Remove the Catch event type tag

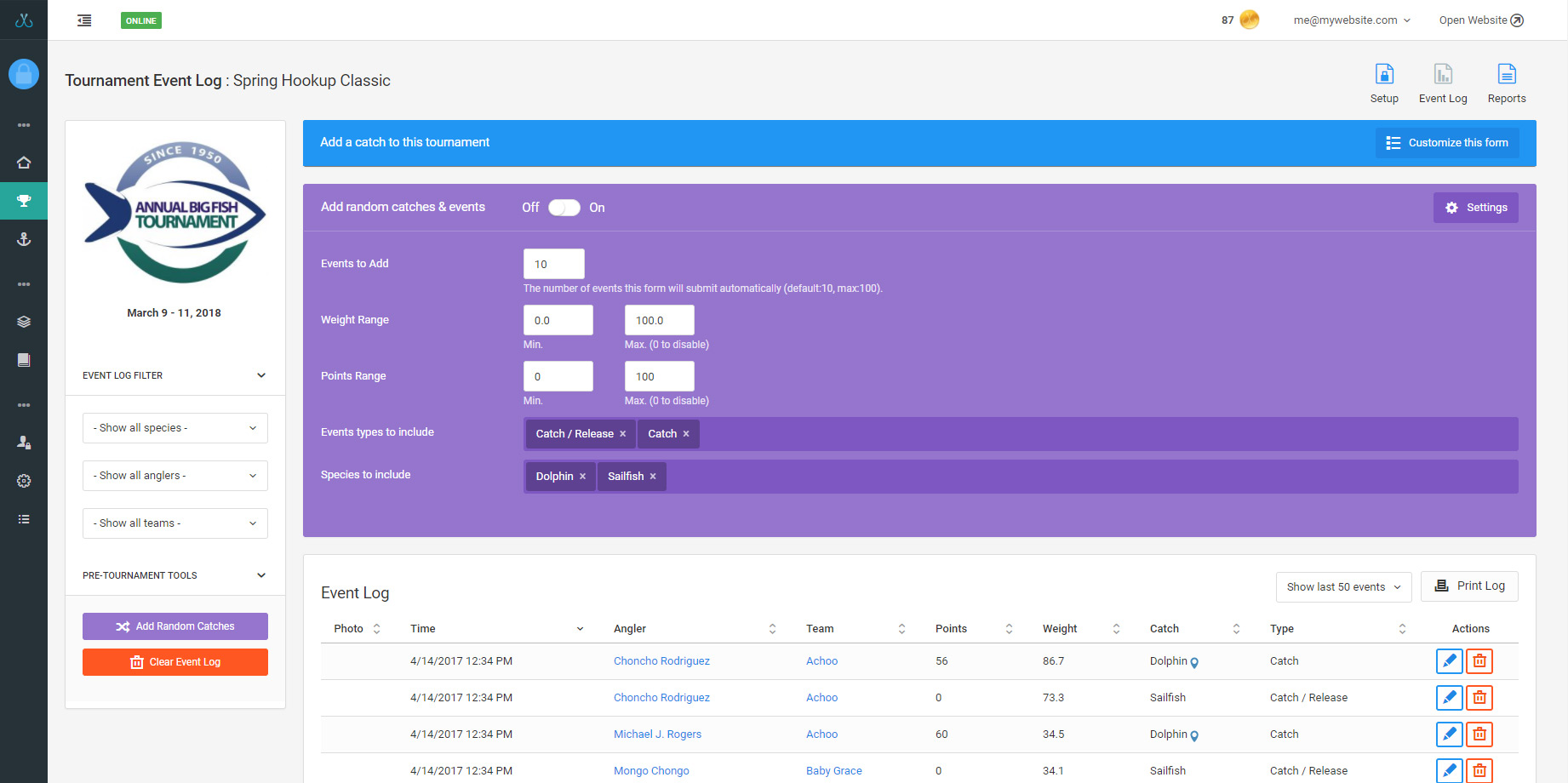(686, 434)
